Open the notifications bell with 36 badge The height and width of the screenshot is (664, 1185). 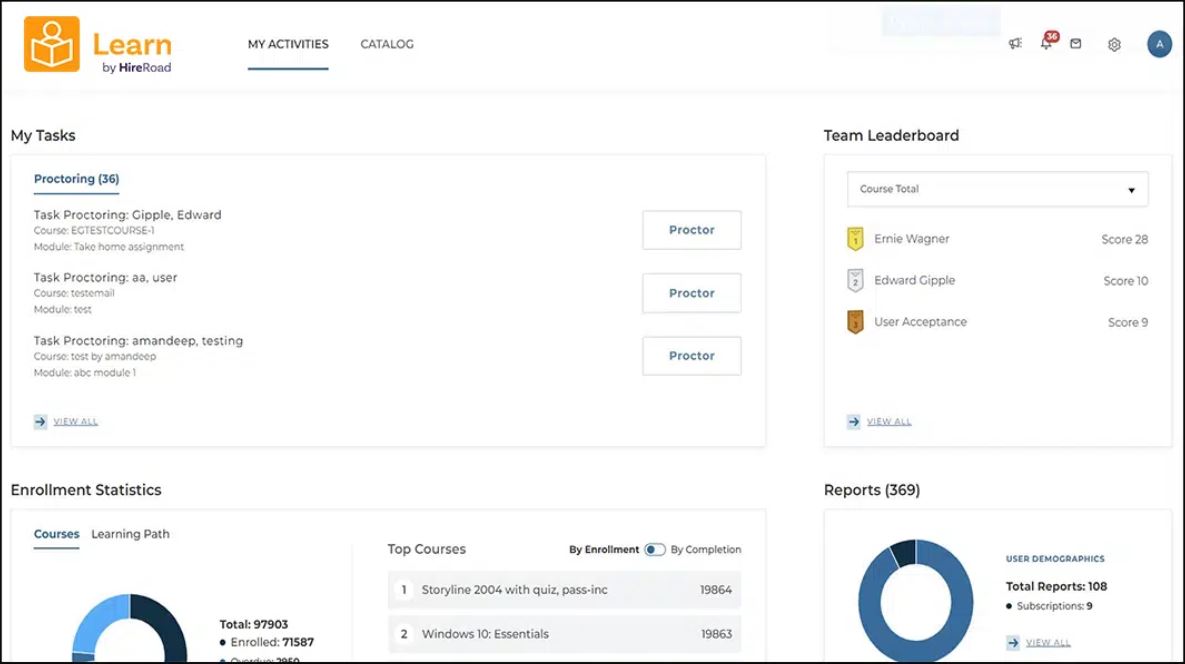pos(1044,45)
